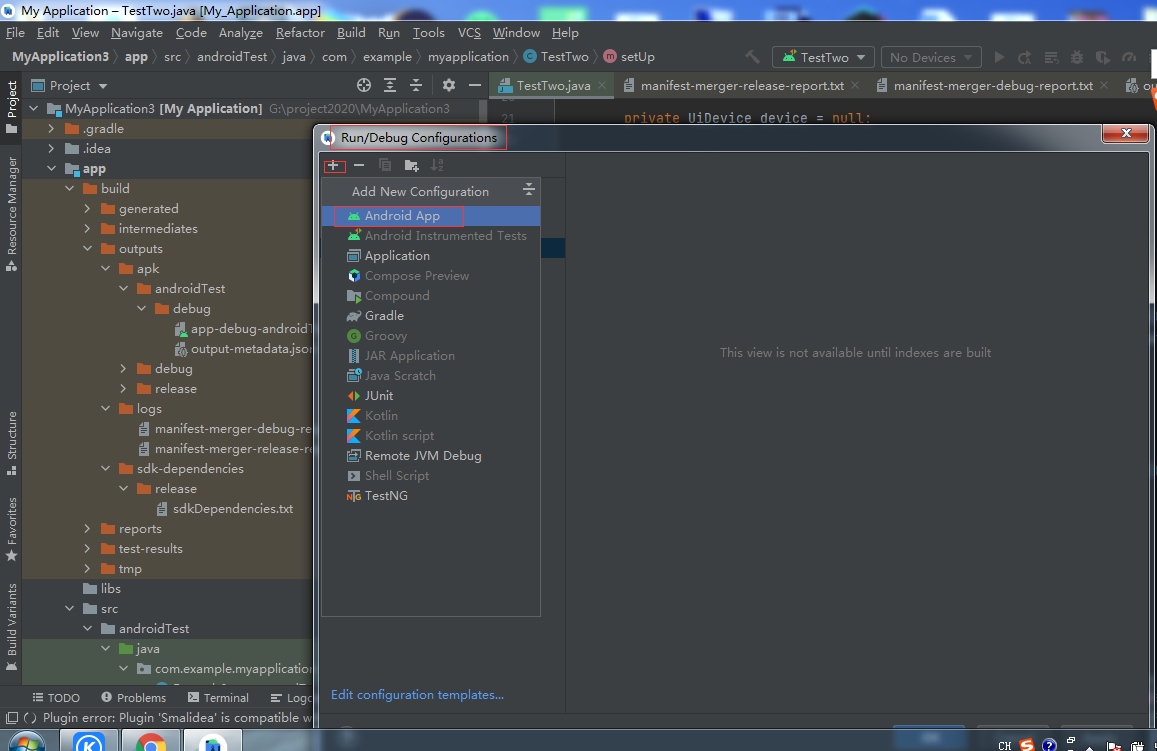1157x751 pixels.
Task: Choose Application configuration type
Action: pos(431,255)
